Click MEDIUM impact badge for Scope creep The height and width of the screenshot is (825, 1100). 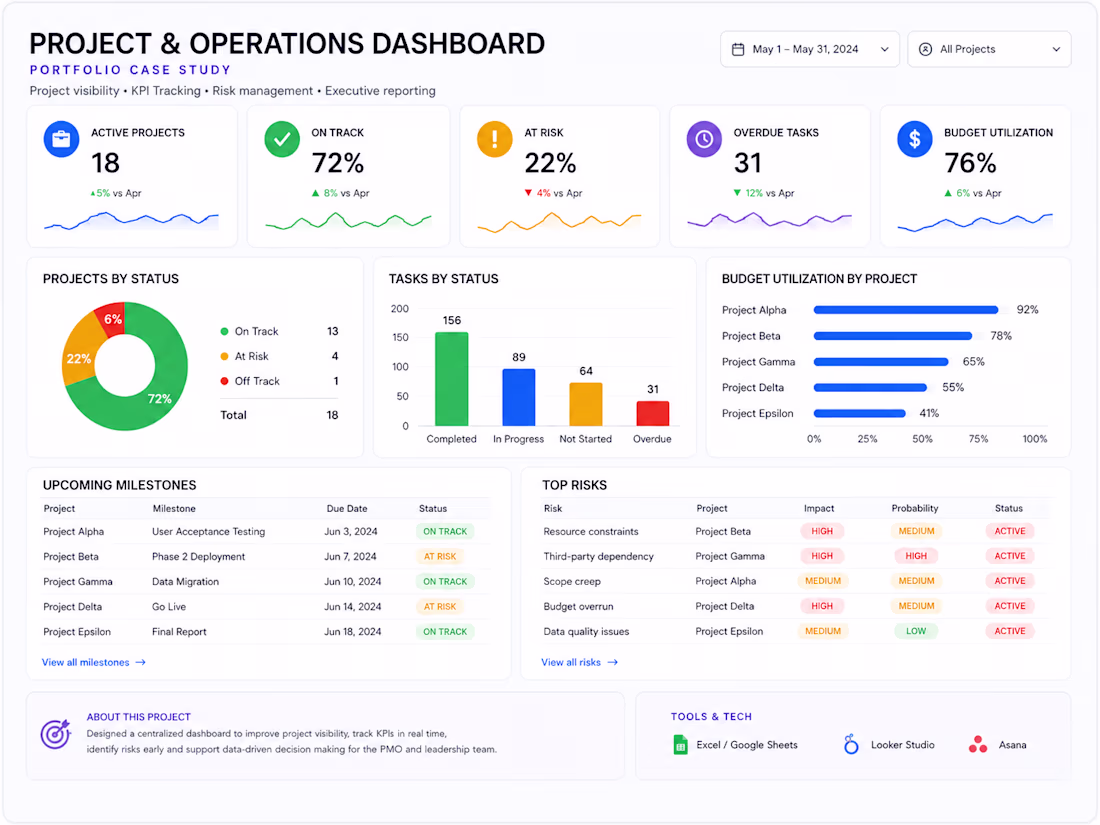[x=823, y=581]
